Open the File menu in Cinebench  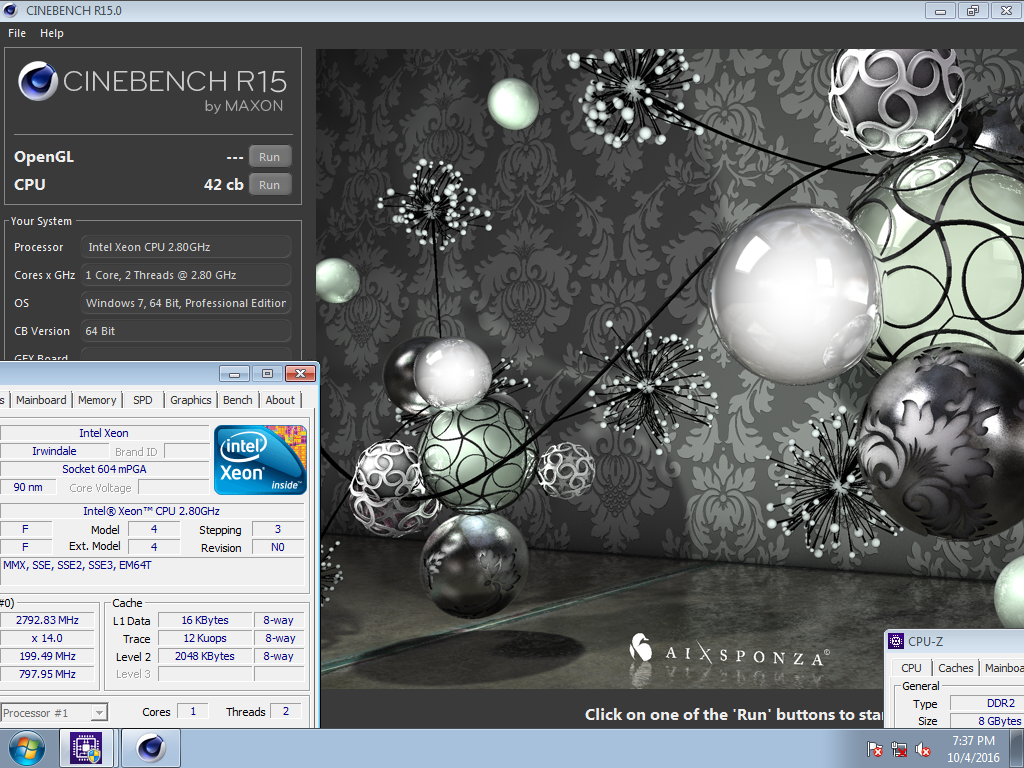click(17, 33)
